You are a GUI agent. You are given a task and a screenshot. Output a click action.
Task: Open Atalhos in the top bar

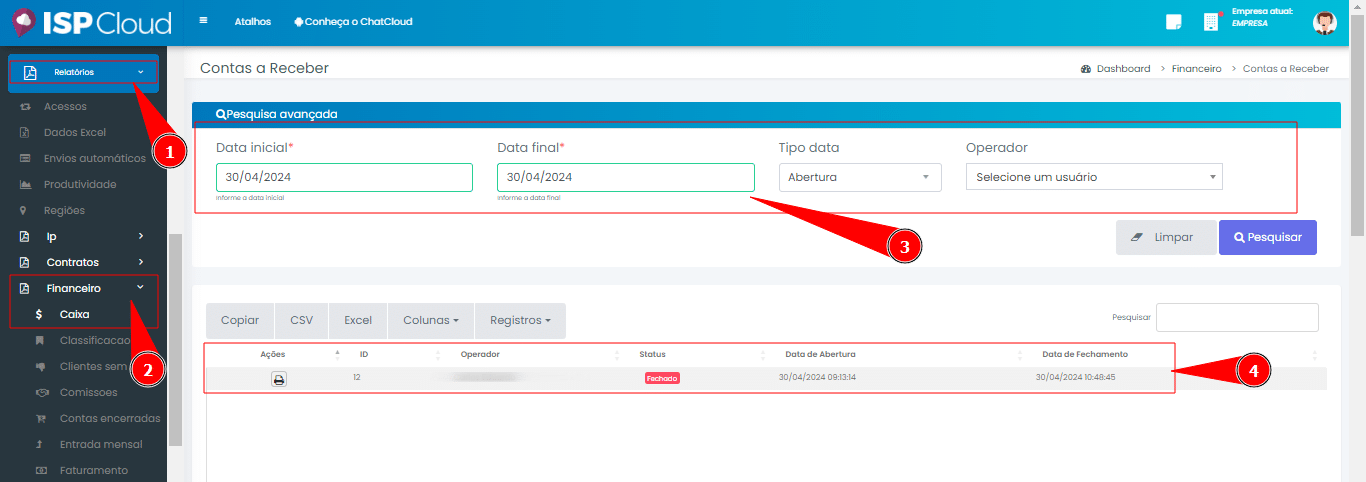[x=252, y=22]
